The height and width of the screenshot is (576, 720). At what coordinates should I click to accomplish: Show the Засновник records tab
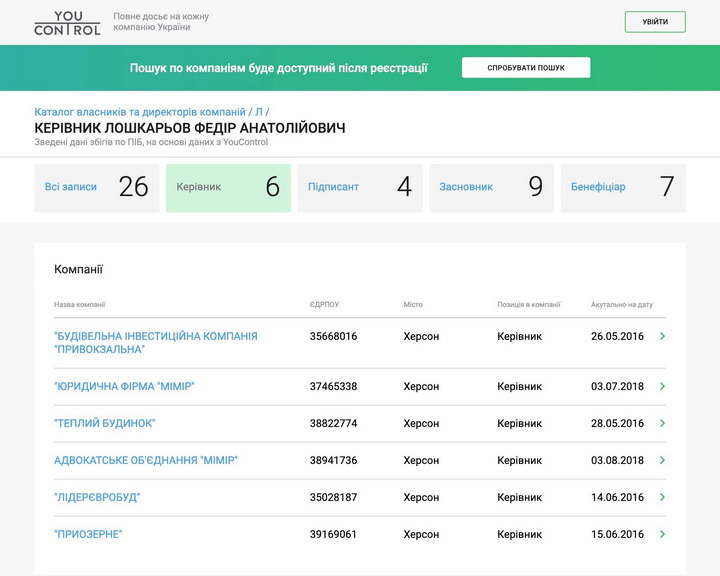[x=491, y=187]
